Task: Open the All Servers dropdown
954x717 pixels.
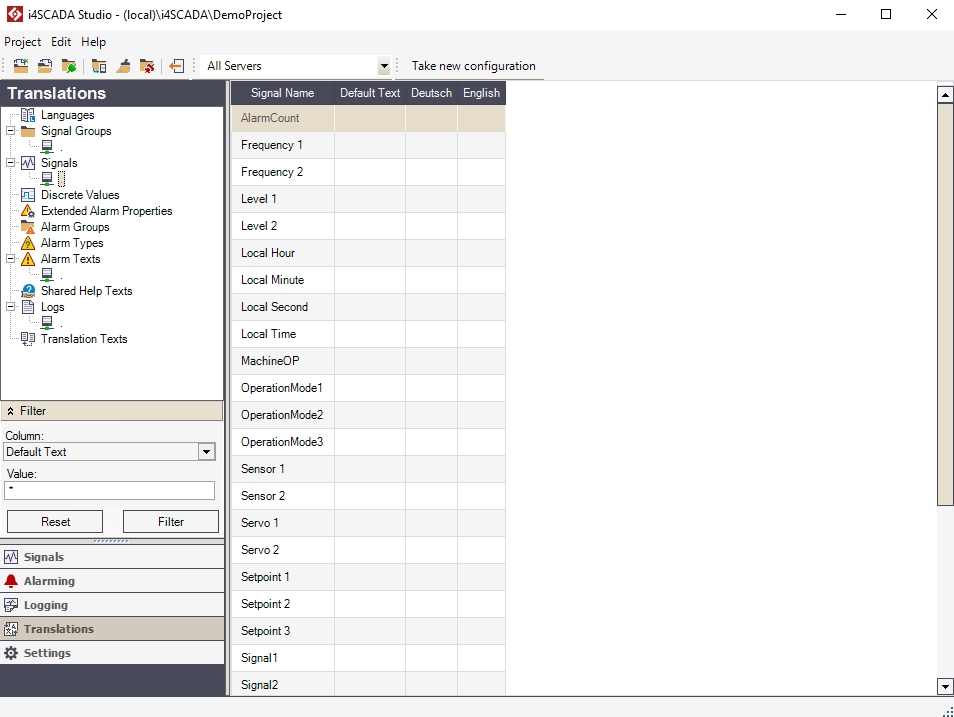Action: pos(384,66)
